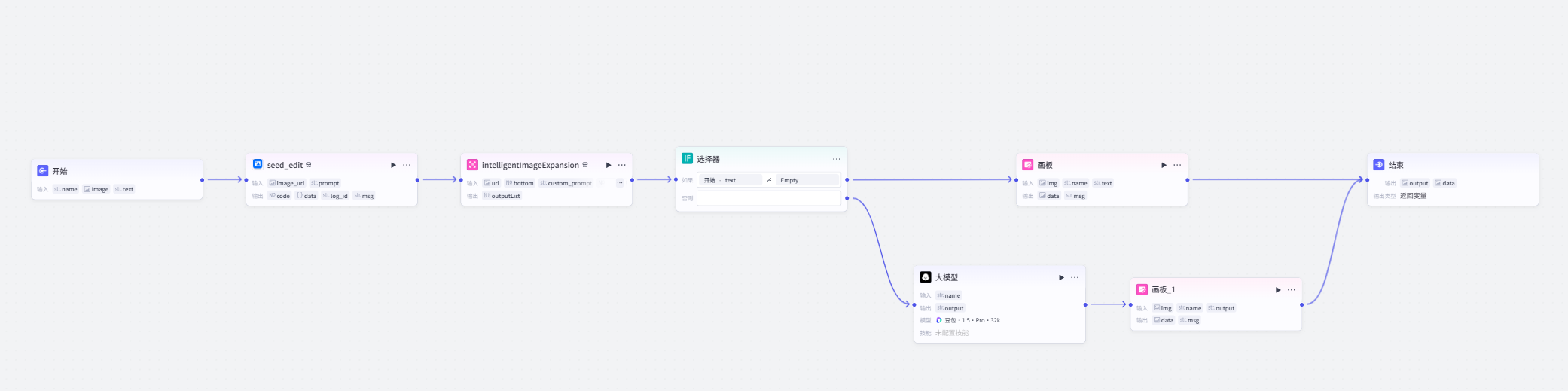Run the seed_edit node with play button
The height and width of the screenshot is (391, 1568).
coord(393,165)
